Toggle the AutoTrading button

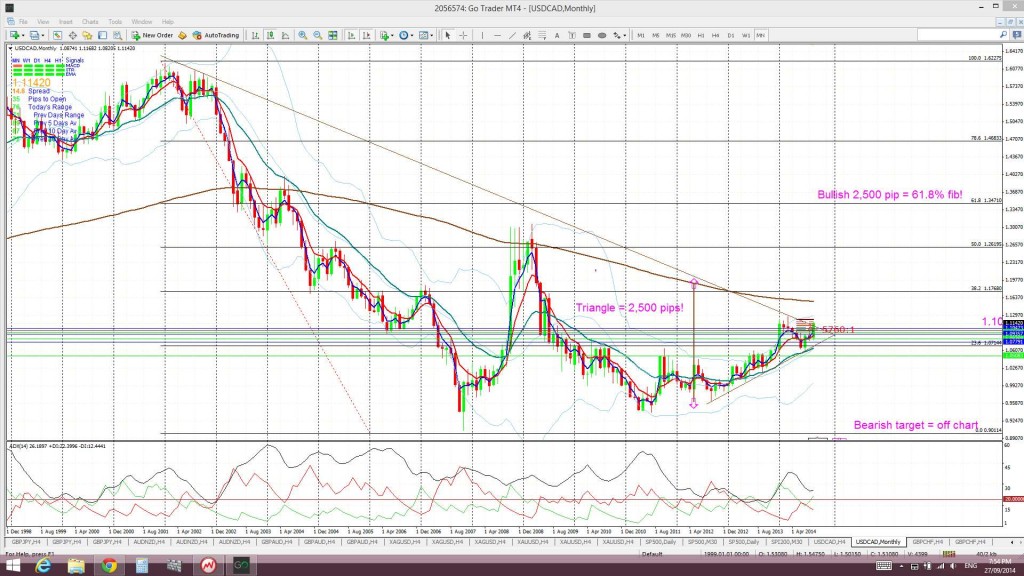[216, 35]
